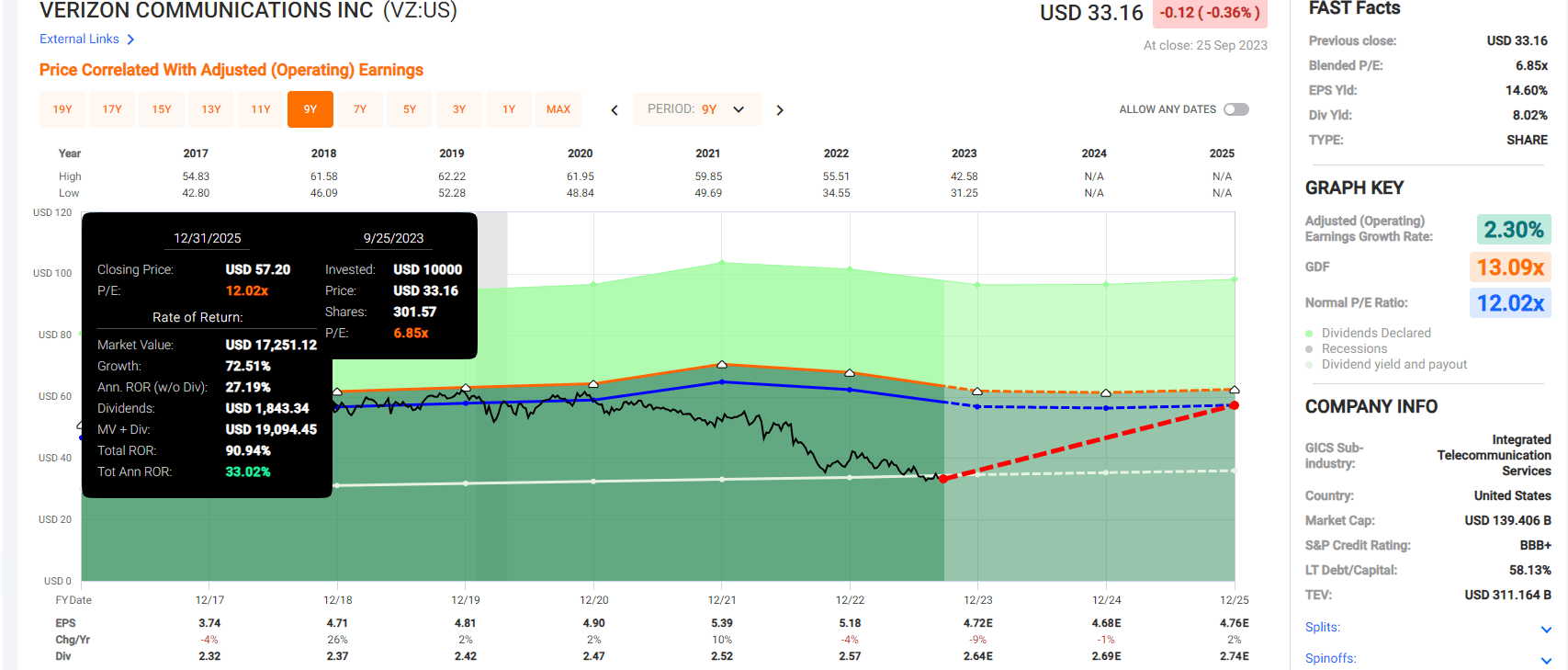Toggle Dividends Declared legend item
Image resolution: width=1568 pixels, height=670 pixels.
click(x=1368, y=333)
